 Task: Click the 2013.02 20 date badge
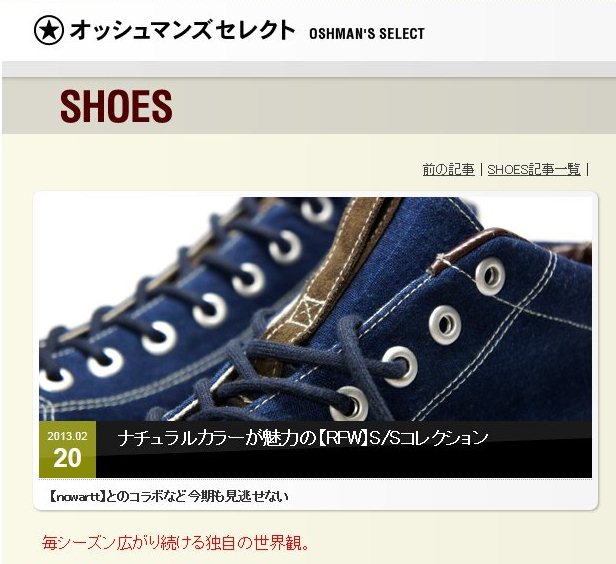(68, 449)
